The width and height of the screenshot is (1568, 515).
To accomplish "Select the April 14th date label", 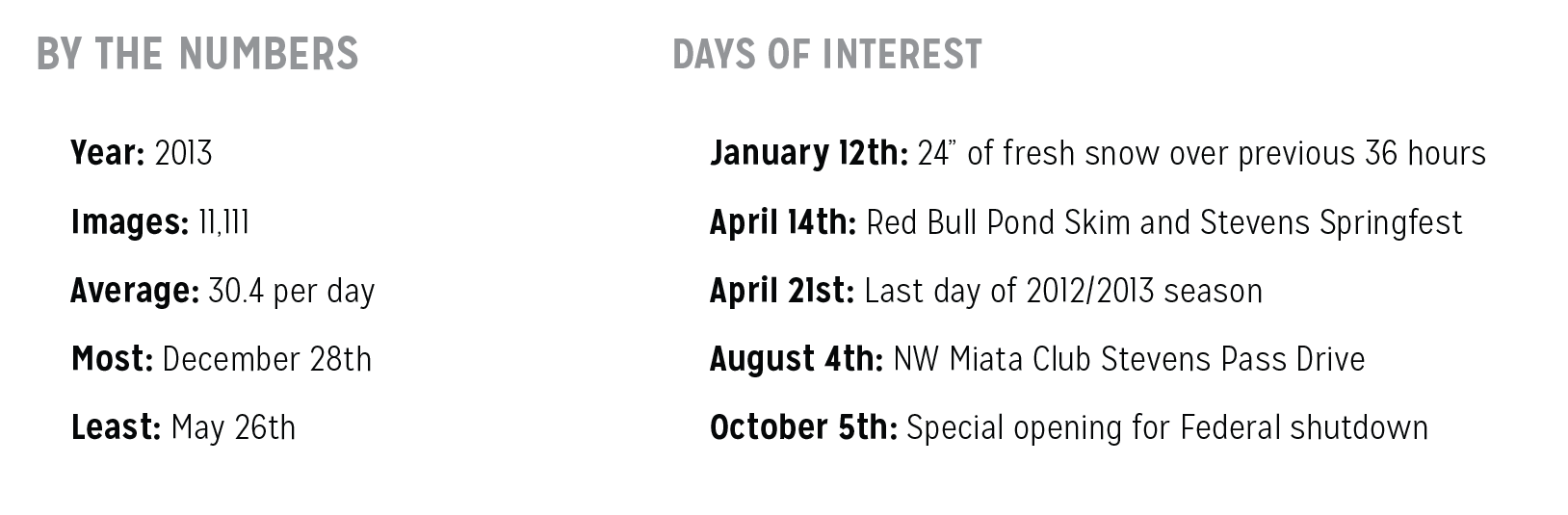I will click(x=783, y=222).
